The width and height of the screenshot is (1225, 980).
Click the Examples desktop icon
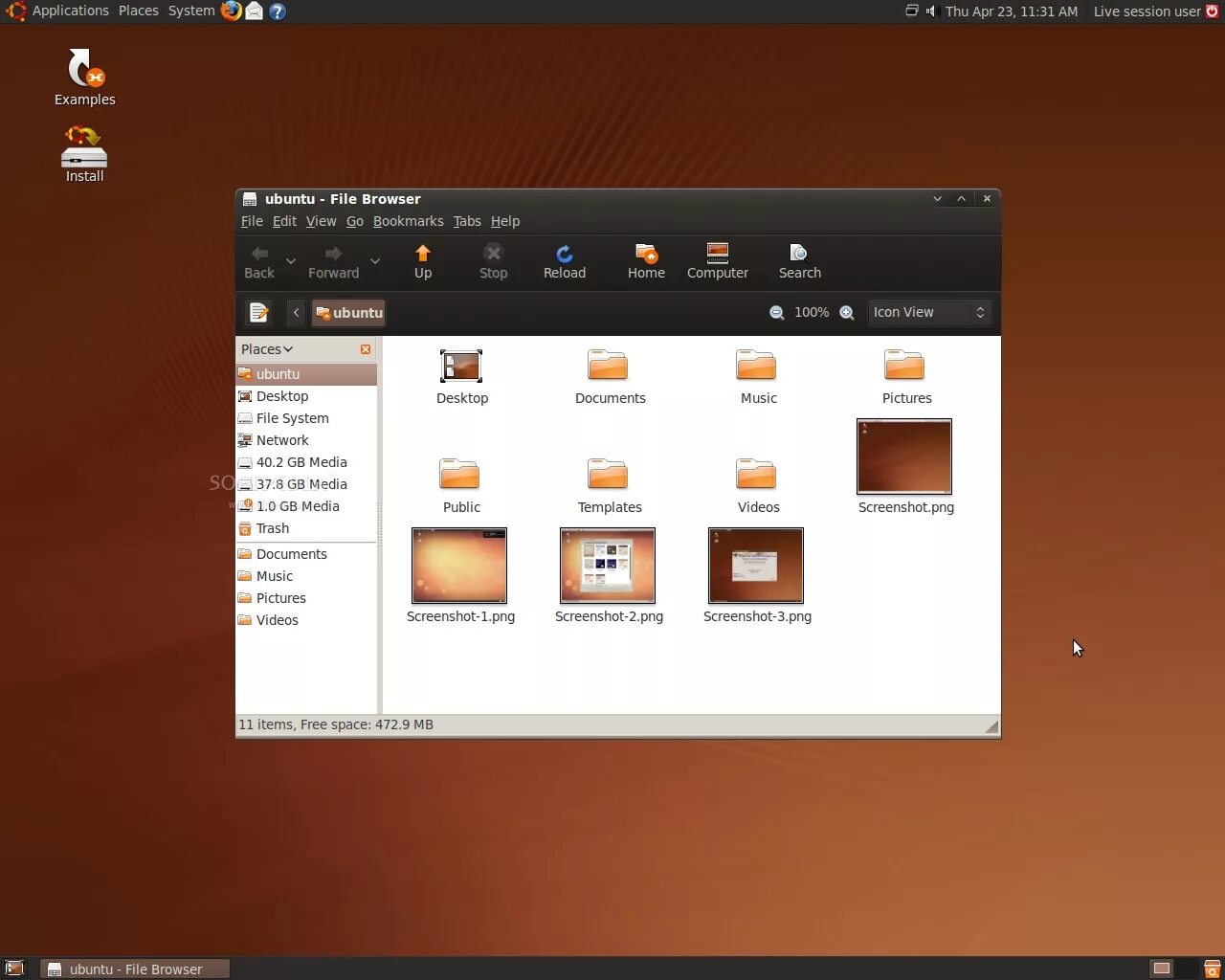(x=84, y=77)
